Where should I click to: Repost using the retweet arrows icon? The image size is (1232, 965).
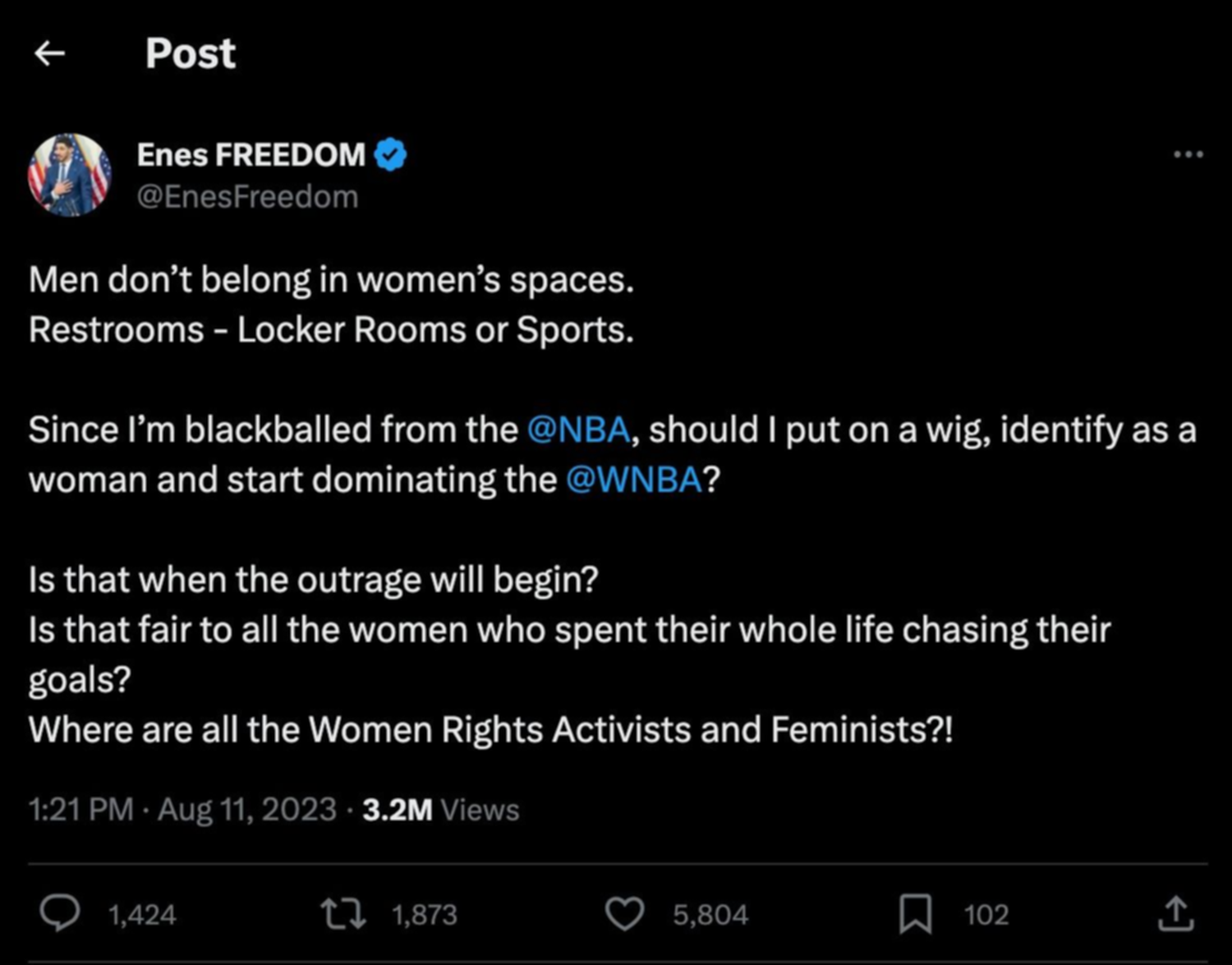(x=343, y=914)
